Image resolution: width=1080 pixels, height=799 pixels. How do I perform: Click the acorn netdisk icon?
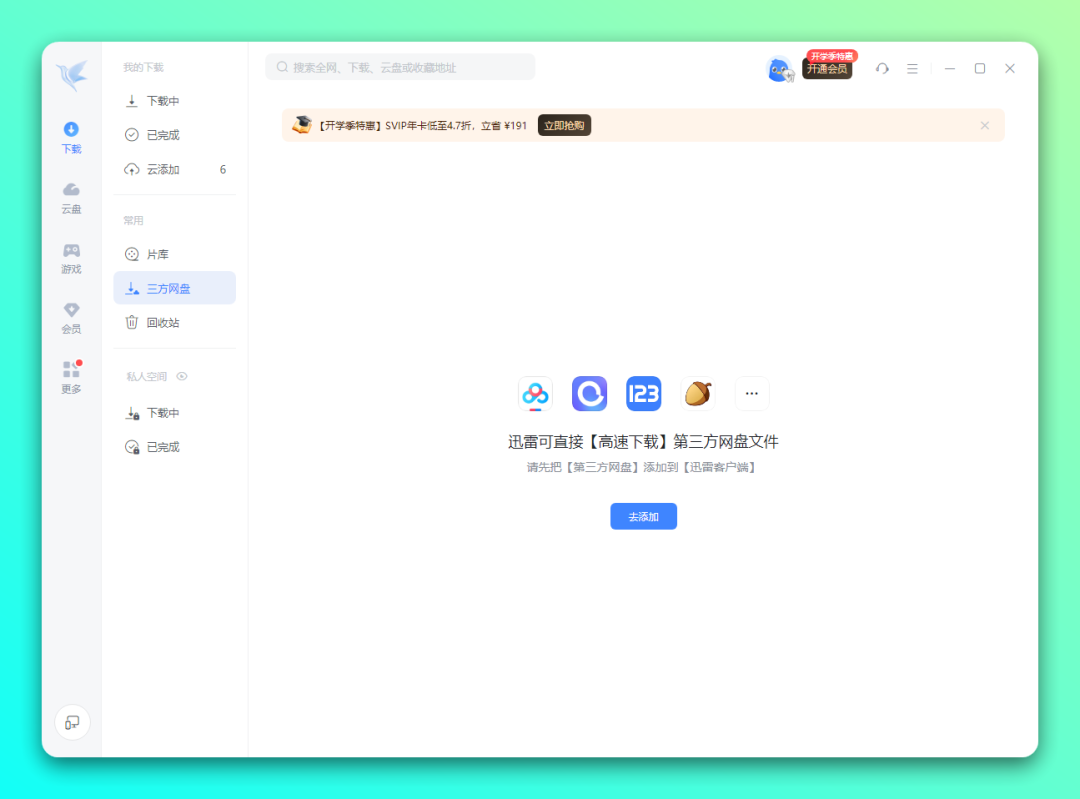[698, 394]
